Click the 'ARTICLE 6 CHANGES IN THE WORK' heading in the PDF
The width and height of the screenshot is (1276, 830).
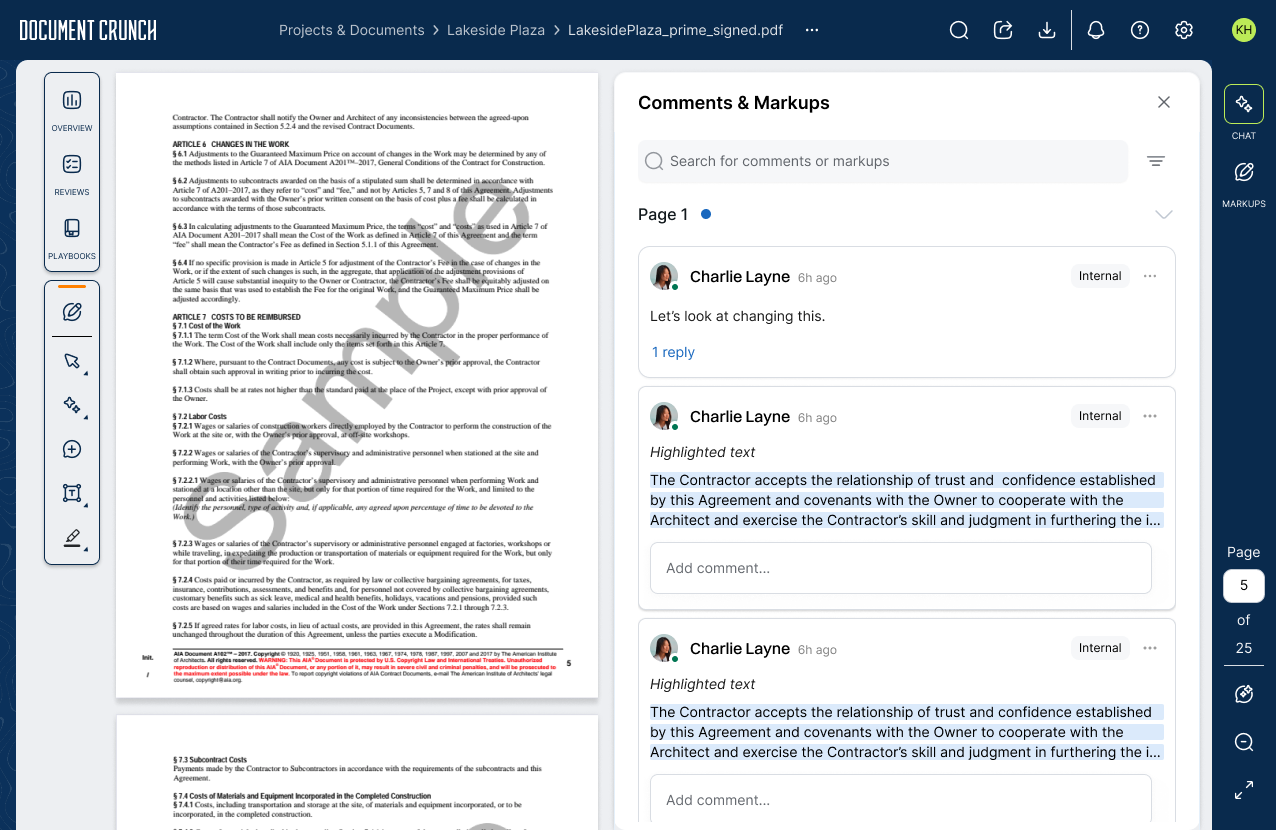click(231, 145)
